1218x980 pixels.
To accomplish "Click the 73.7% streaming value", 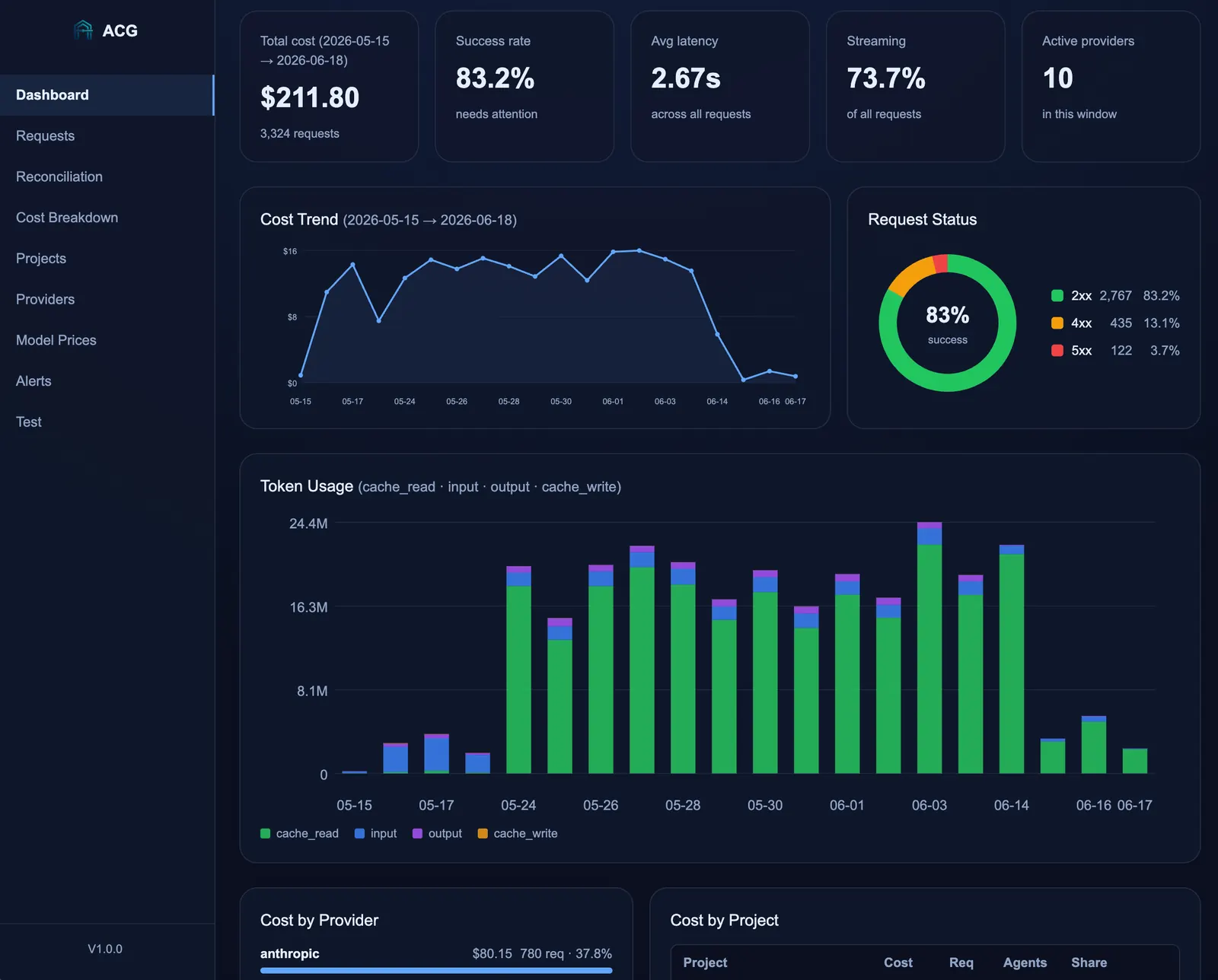I will coord(886,78).
